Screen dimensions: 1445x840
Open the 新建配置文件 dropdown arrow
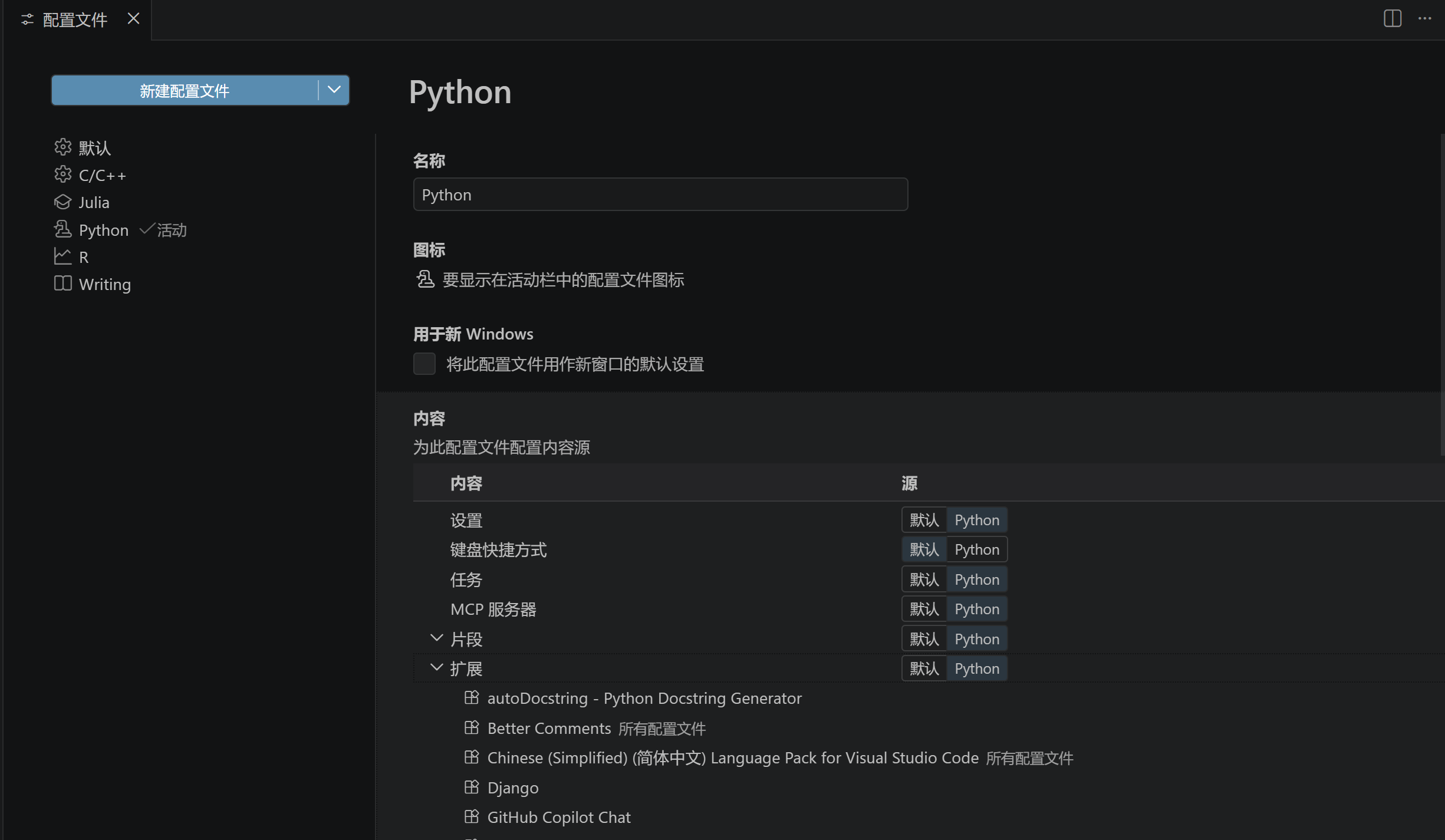point(334,90)
